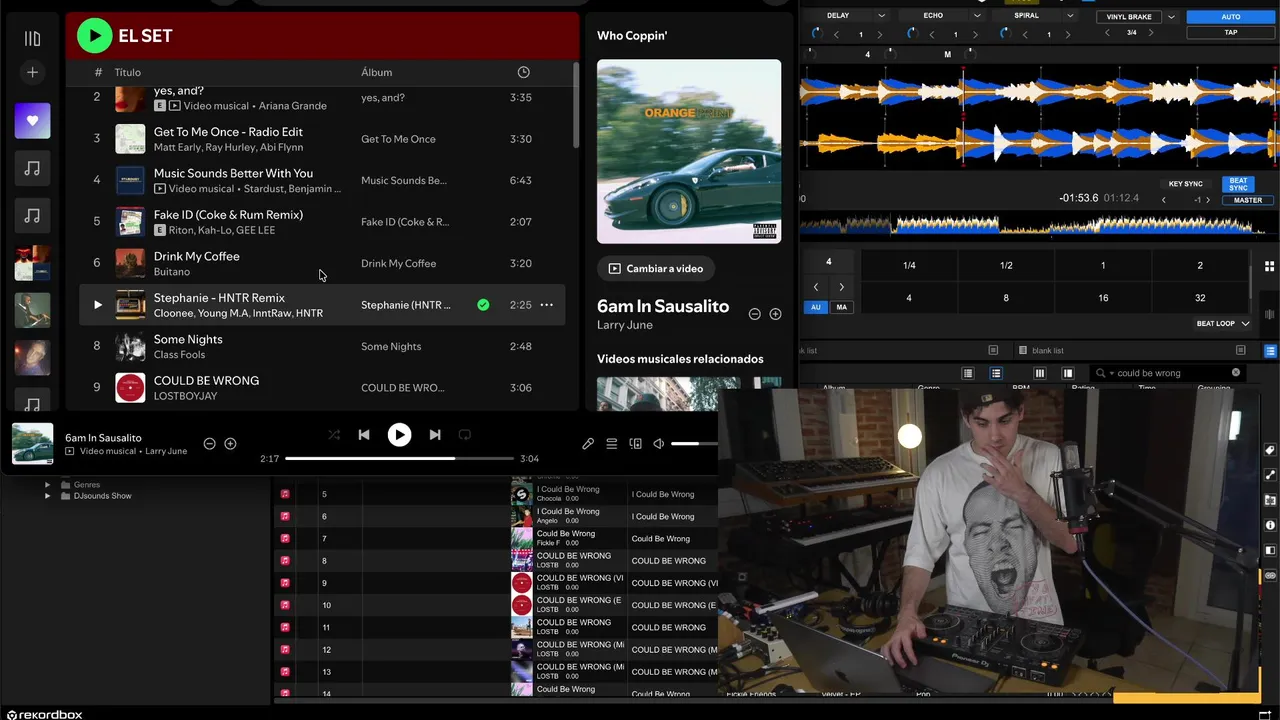The height and width of the screenshot is (720, 1280).
Task: Toggle the green saved checkmark on Stephanie
Action: click(x=483, y=305)
